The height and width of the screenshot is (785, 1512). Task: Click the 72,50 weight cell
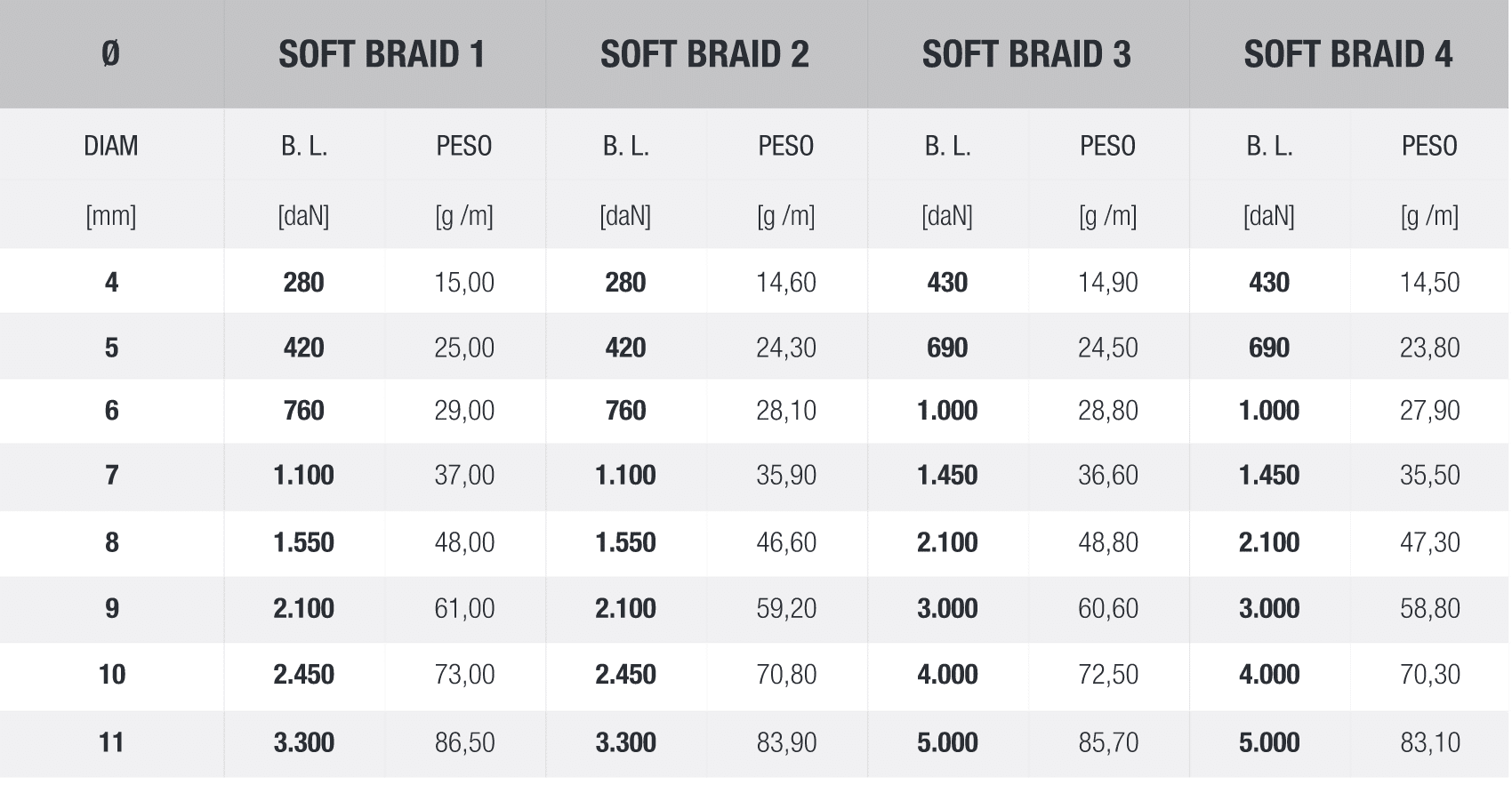(1108, 675)
